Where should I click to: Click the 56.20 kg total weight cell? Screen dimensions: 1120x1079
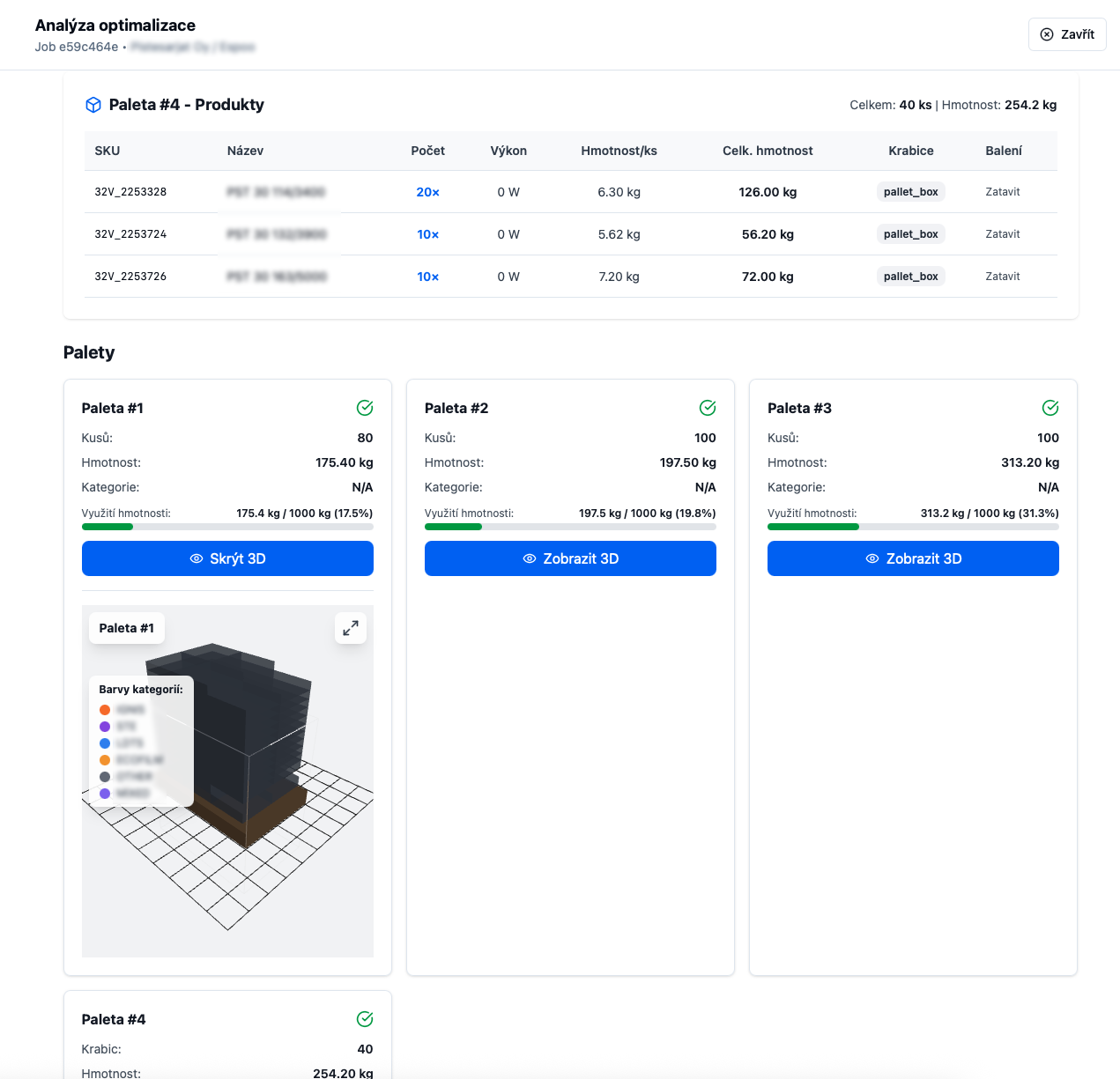[x=768, y=234]
